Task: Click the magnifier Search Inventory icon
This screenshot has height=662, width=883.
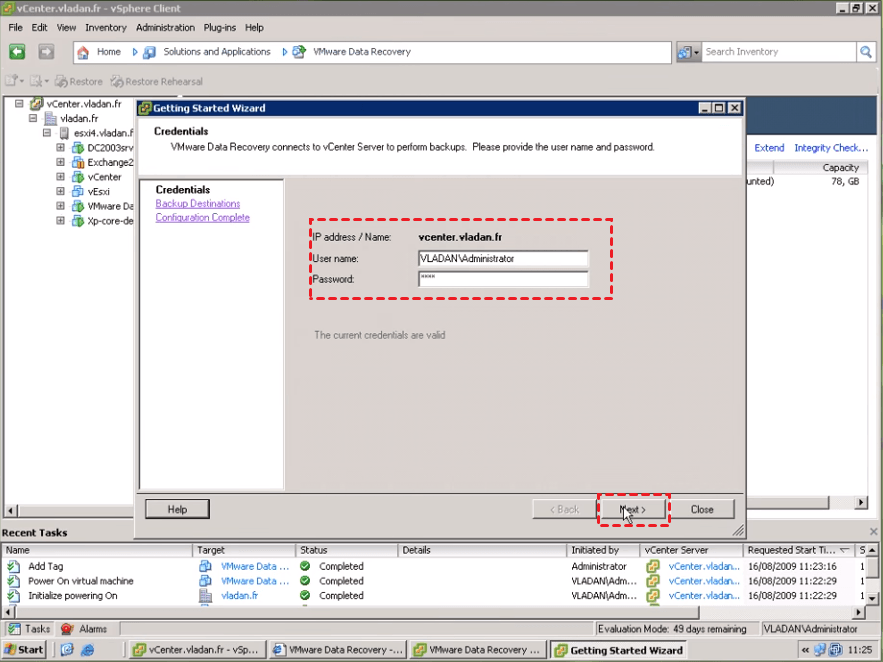Action: coord(866,52)
